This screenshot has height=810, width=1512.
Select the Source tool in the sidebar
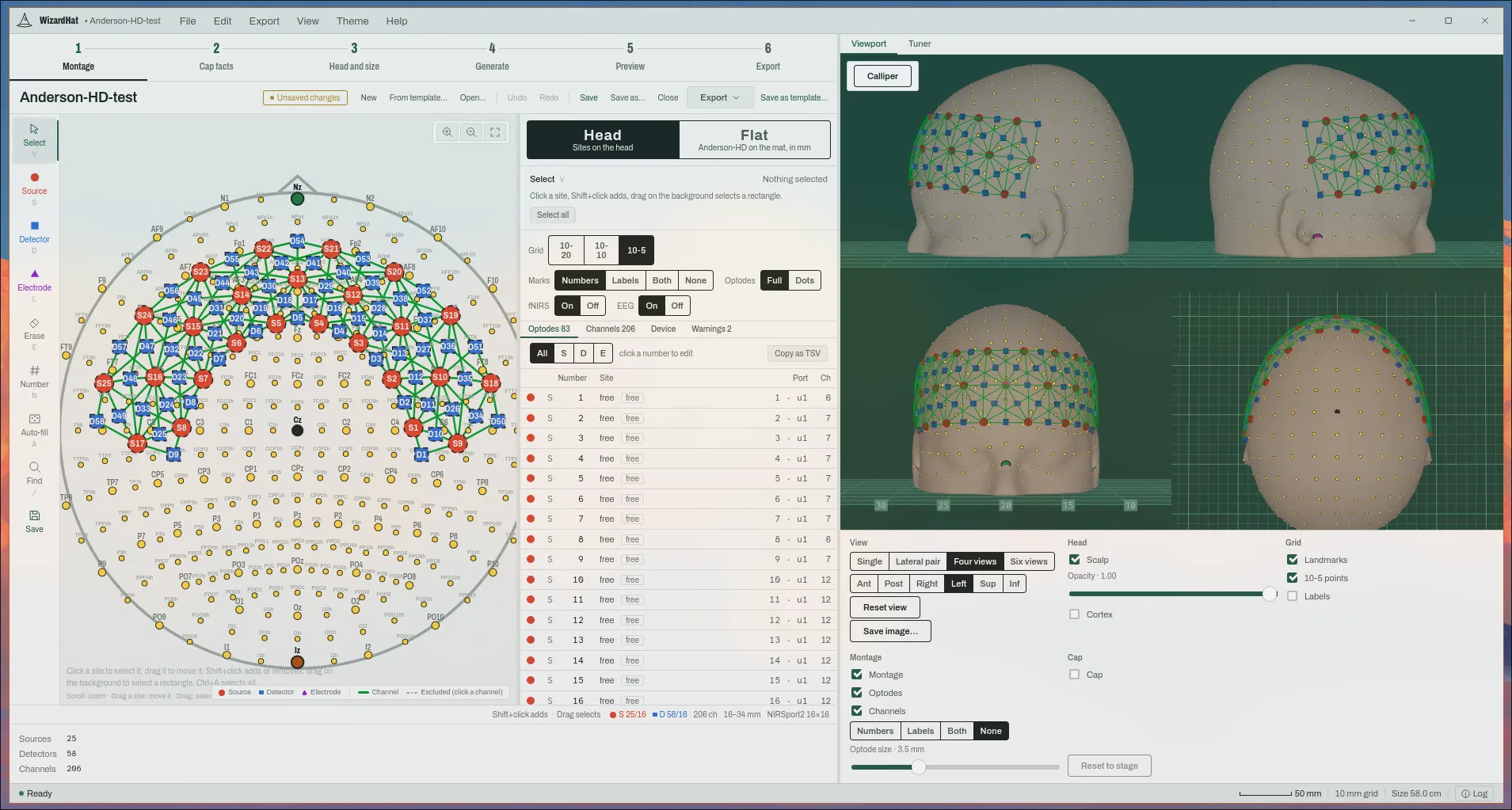(x=34, y=184)
